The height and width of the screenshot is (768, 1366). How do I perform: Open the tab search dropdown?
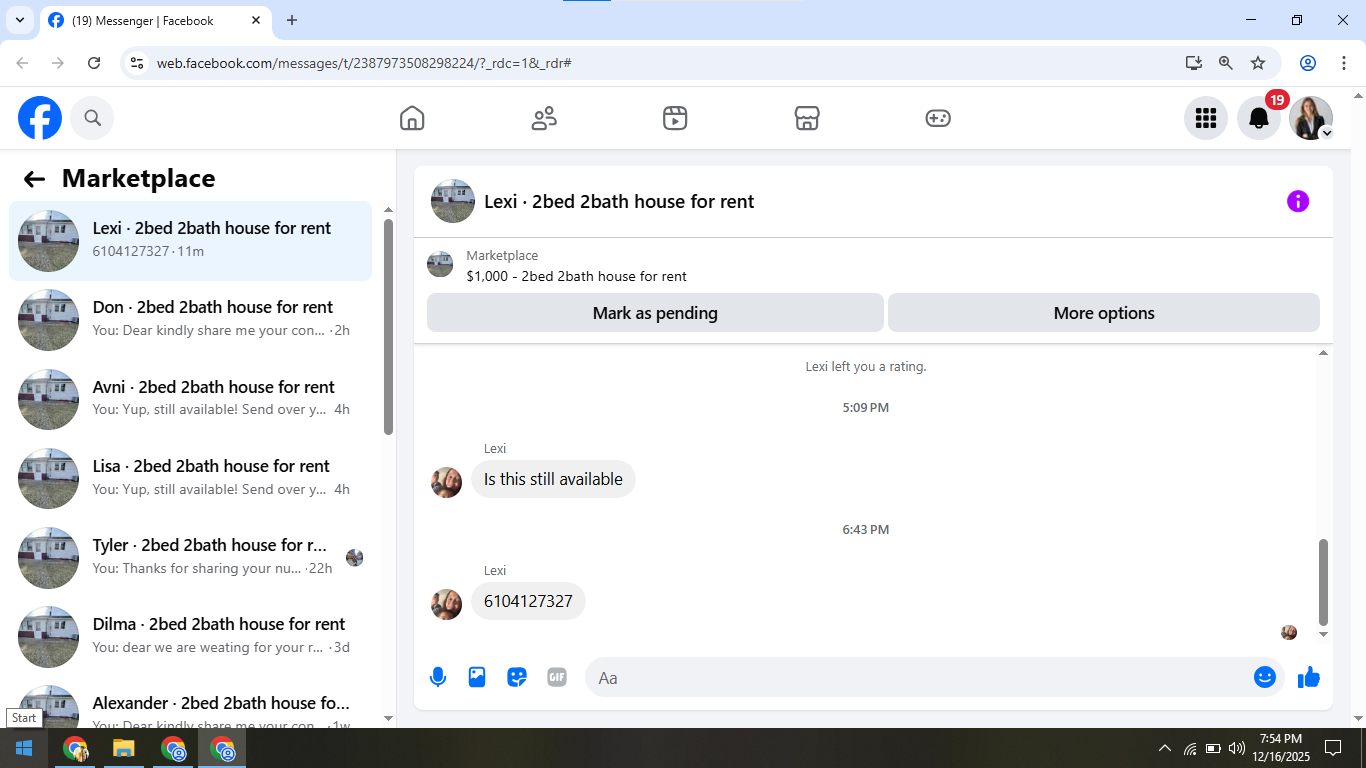tap(19, 20)
